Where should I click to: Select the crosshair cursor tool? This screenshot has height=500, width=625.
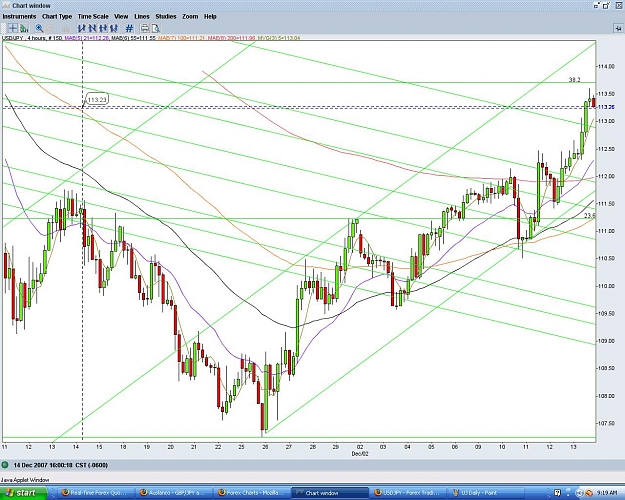(x=13, y=28)
